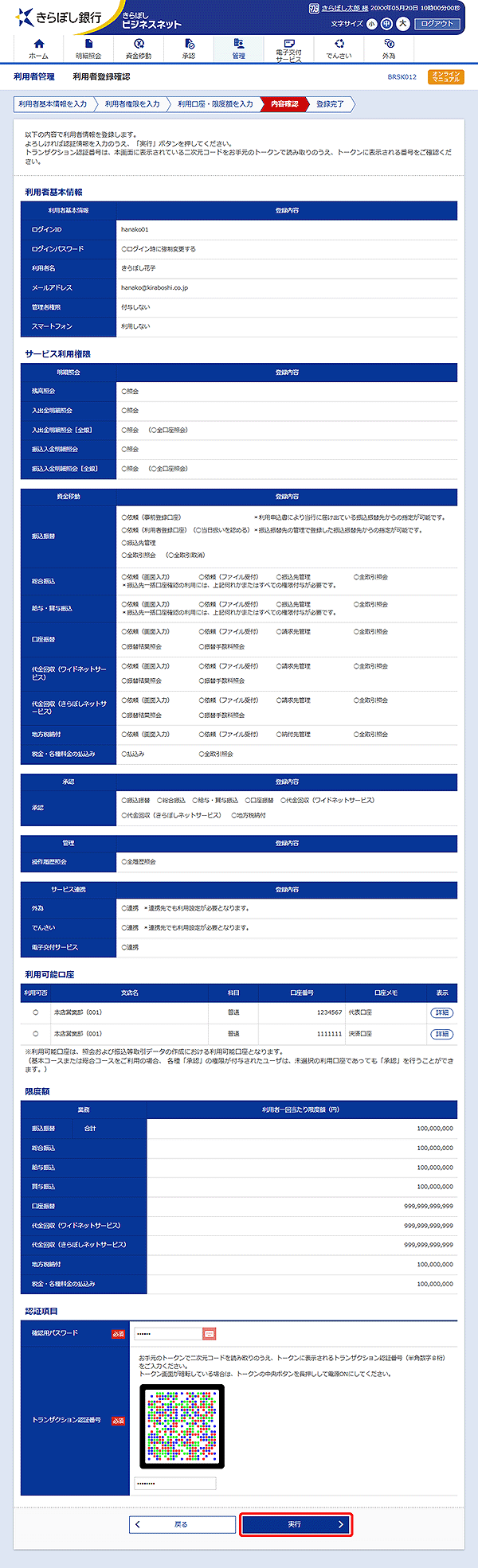This screenshot has height=1568, width=478.
Task: Go to ホーム home tab
Action: 38,49
